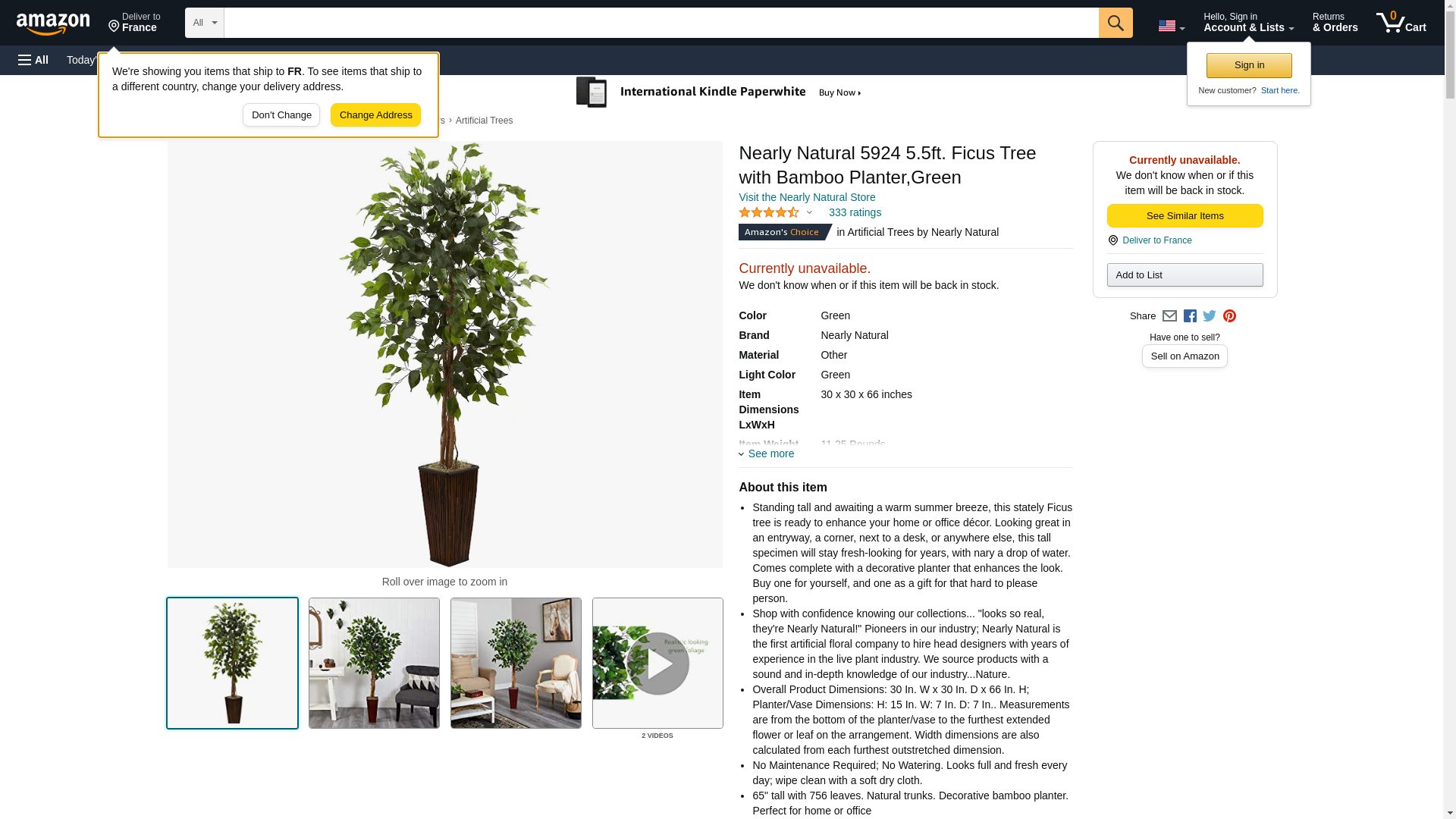Open Returns & Orders
Screen dimensions: 1456x819
(x=1335, y=23)
